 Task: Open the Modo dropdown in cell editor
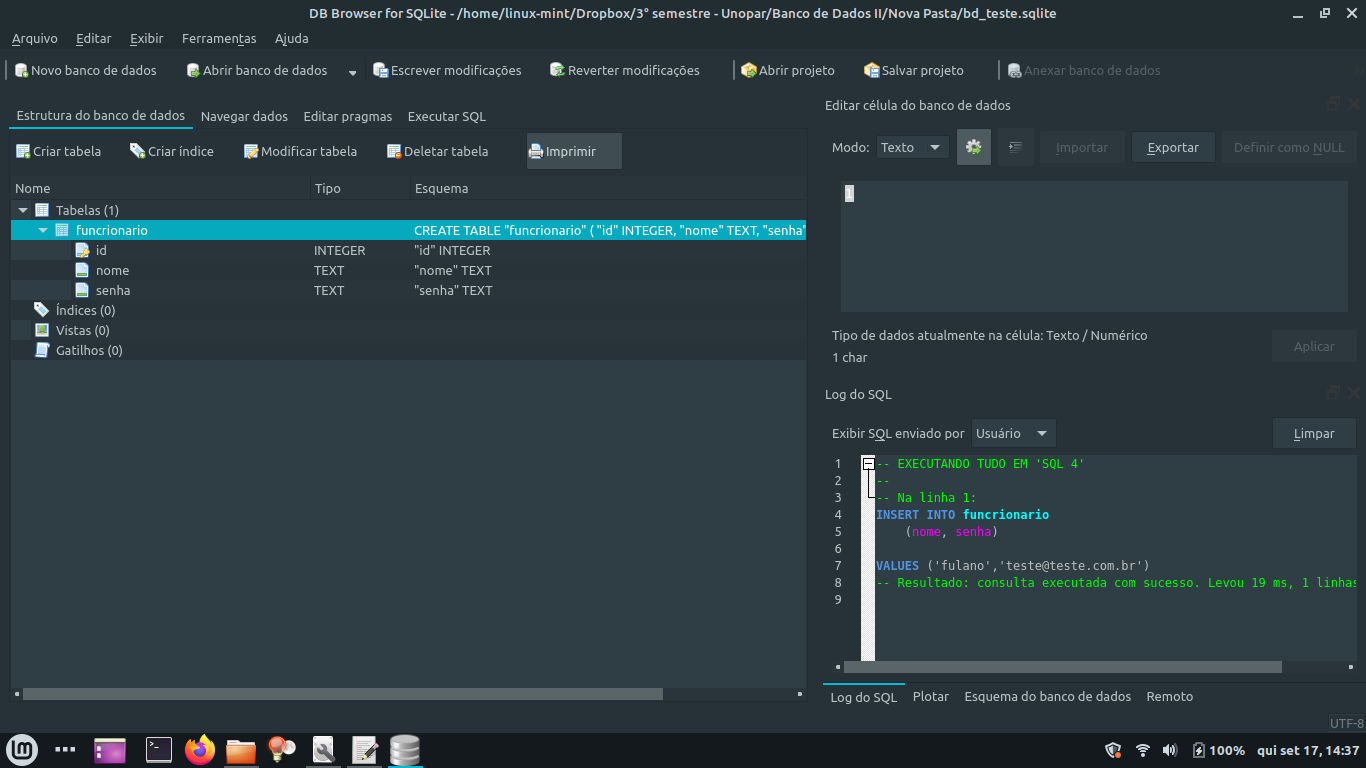911,146
